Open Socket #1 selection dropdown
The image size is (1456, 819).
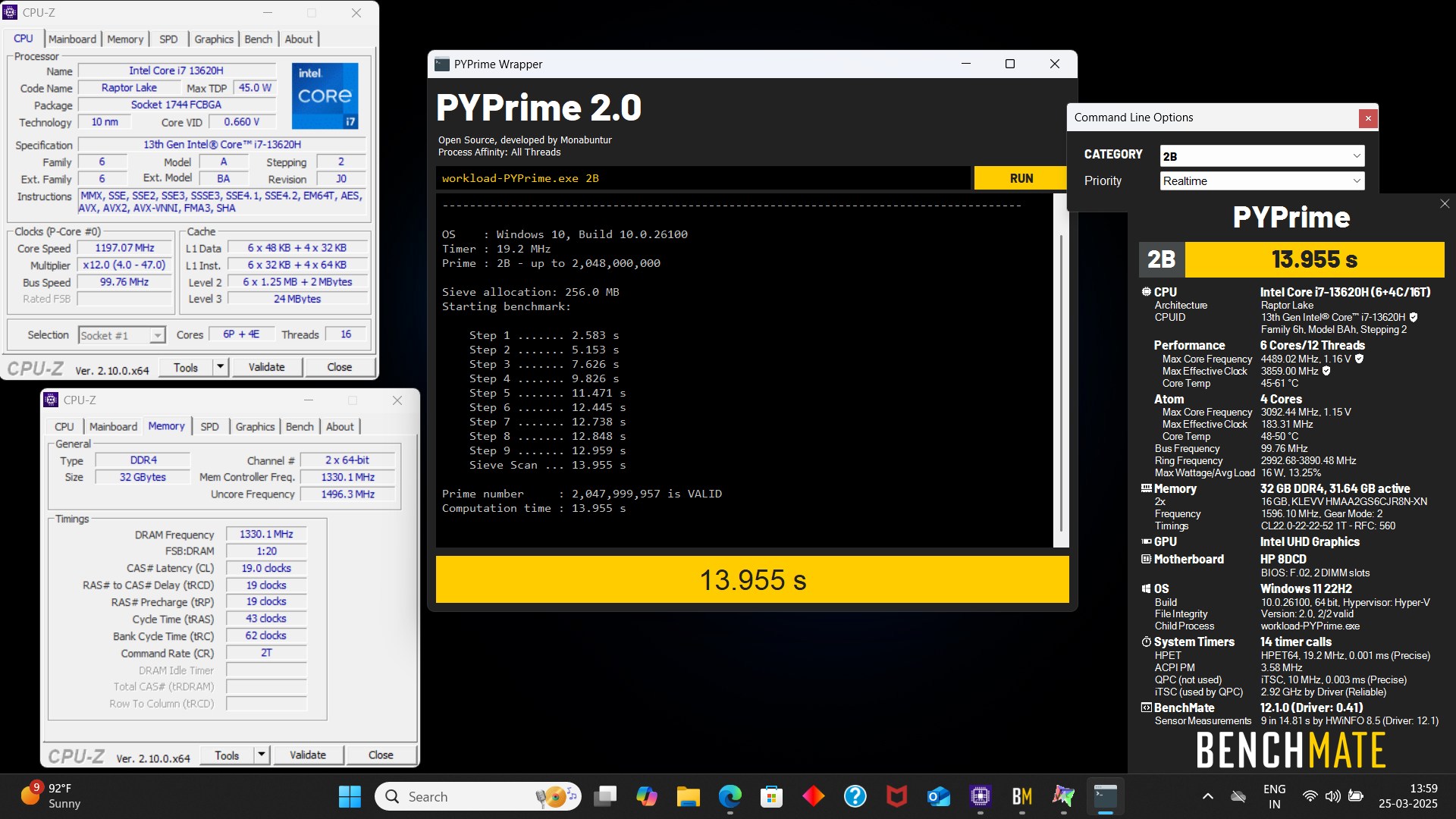pos(121,335)
